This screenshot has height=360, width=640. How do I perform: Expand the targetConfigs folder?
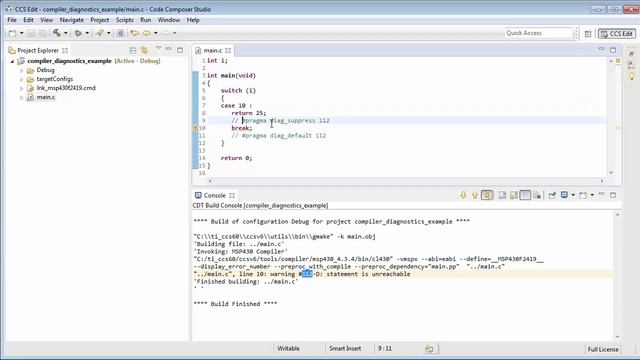(22, 79)
